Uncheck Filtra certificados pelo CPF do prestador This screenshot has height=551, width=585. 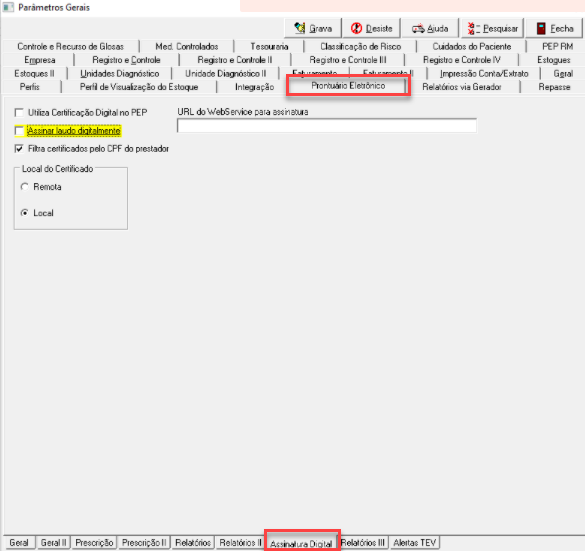pos(19,148)
